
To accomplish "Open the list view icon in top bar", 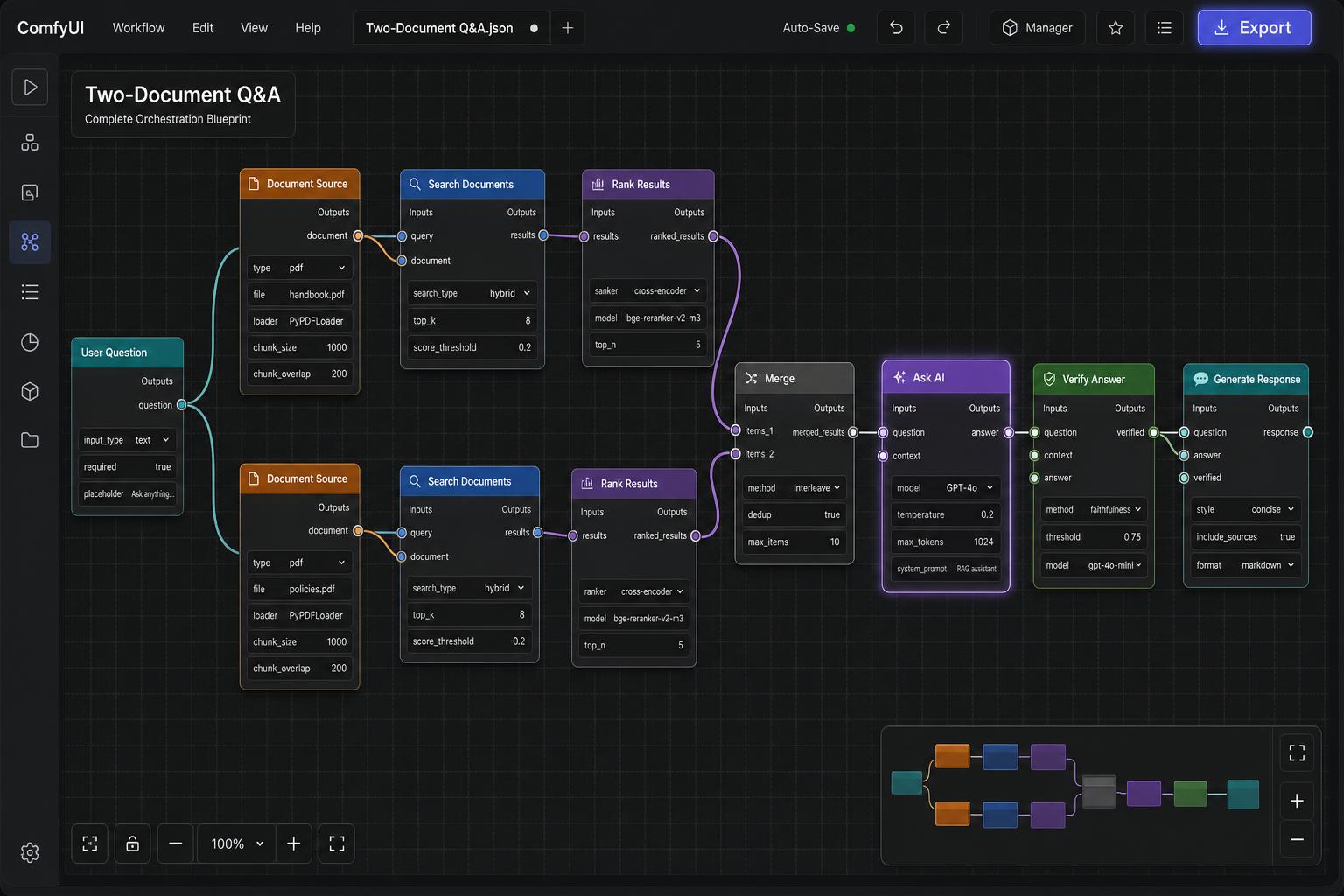I will click(1164, 28).
